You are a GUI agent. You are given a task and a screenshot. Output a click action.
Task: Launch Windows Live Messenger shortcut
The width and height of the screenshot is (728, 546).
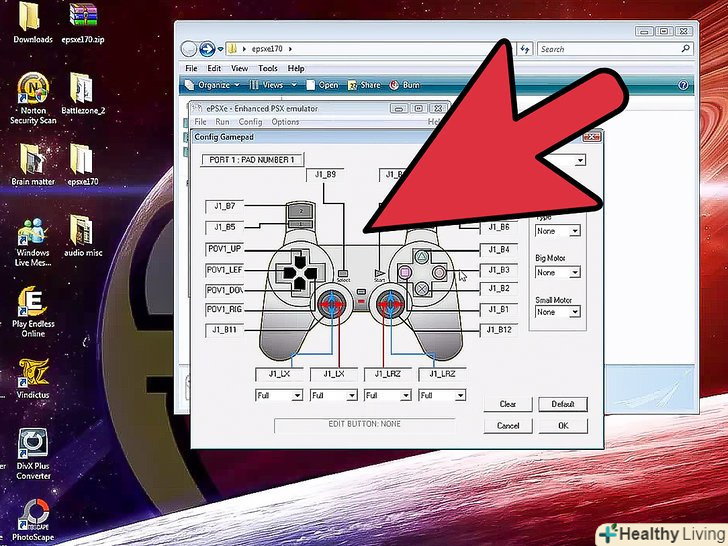[32, 231]
